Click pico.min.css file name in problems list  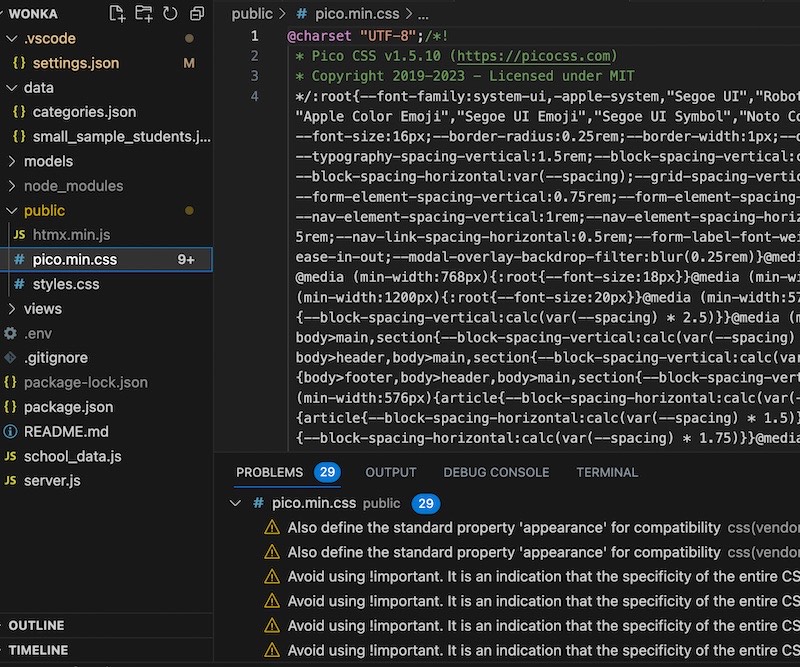[x=314, y=503]
